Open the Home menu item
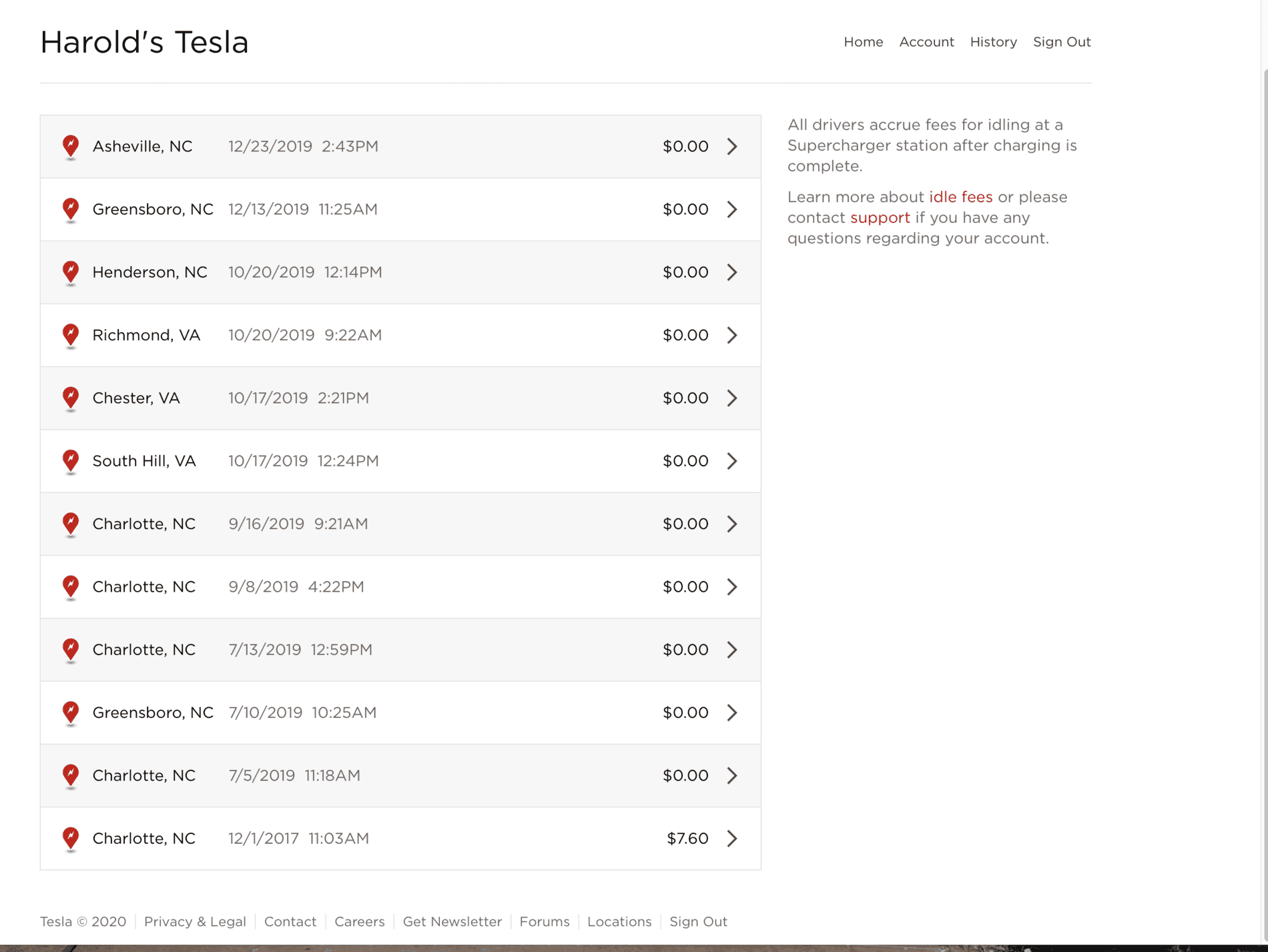 [863, 41]
